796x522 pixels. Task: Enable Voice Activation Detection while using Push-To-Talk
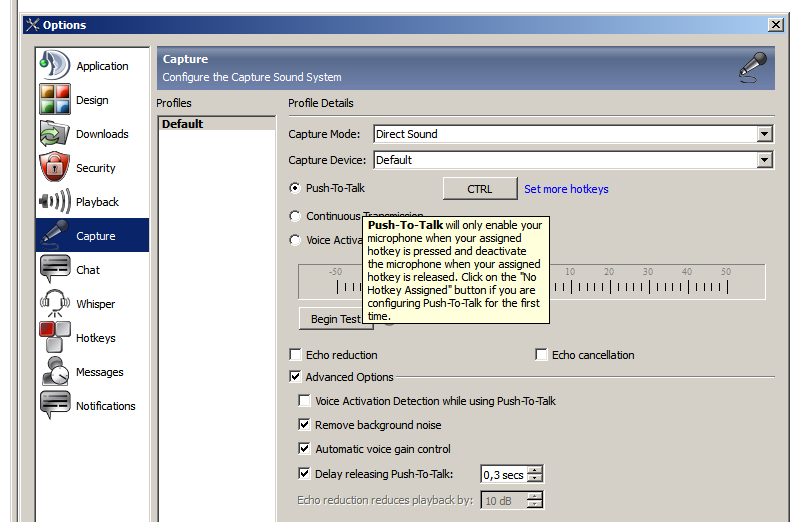pos(304,400)
